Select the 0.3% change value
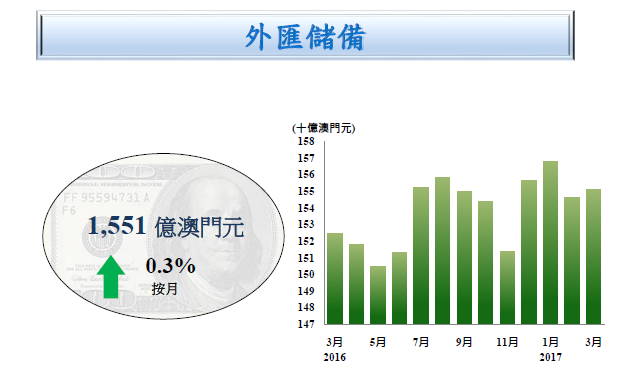The image size is (626, 383). point(170,266)
